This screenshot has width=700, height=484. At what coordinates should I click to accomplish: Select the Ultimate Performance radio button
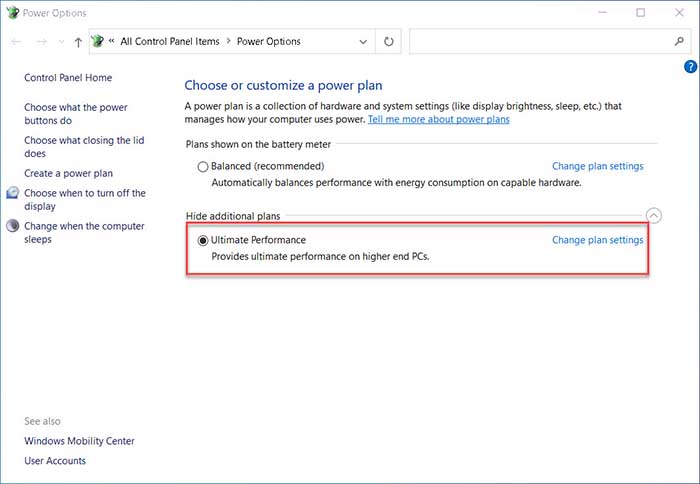pyautogui.click(x=203, y=241)
